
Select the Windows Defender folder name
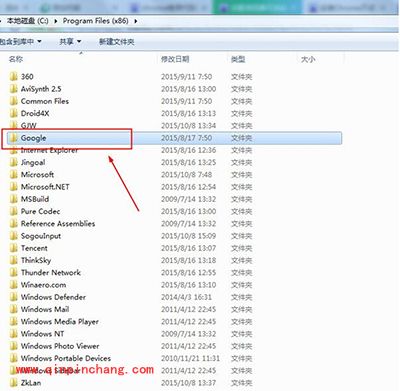point(53,297)
